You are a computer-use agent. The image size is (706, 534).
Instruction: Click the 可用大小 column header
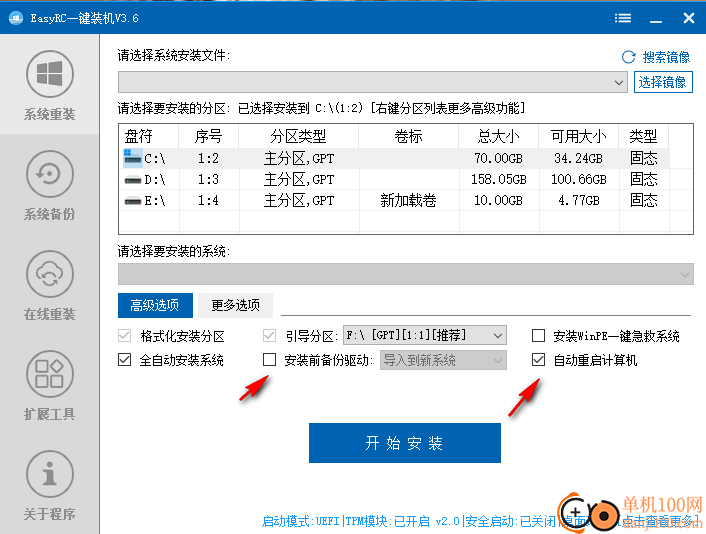pyautogui.click(x=579, y=136)
